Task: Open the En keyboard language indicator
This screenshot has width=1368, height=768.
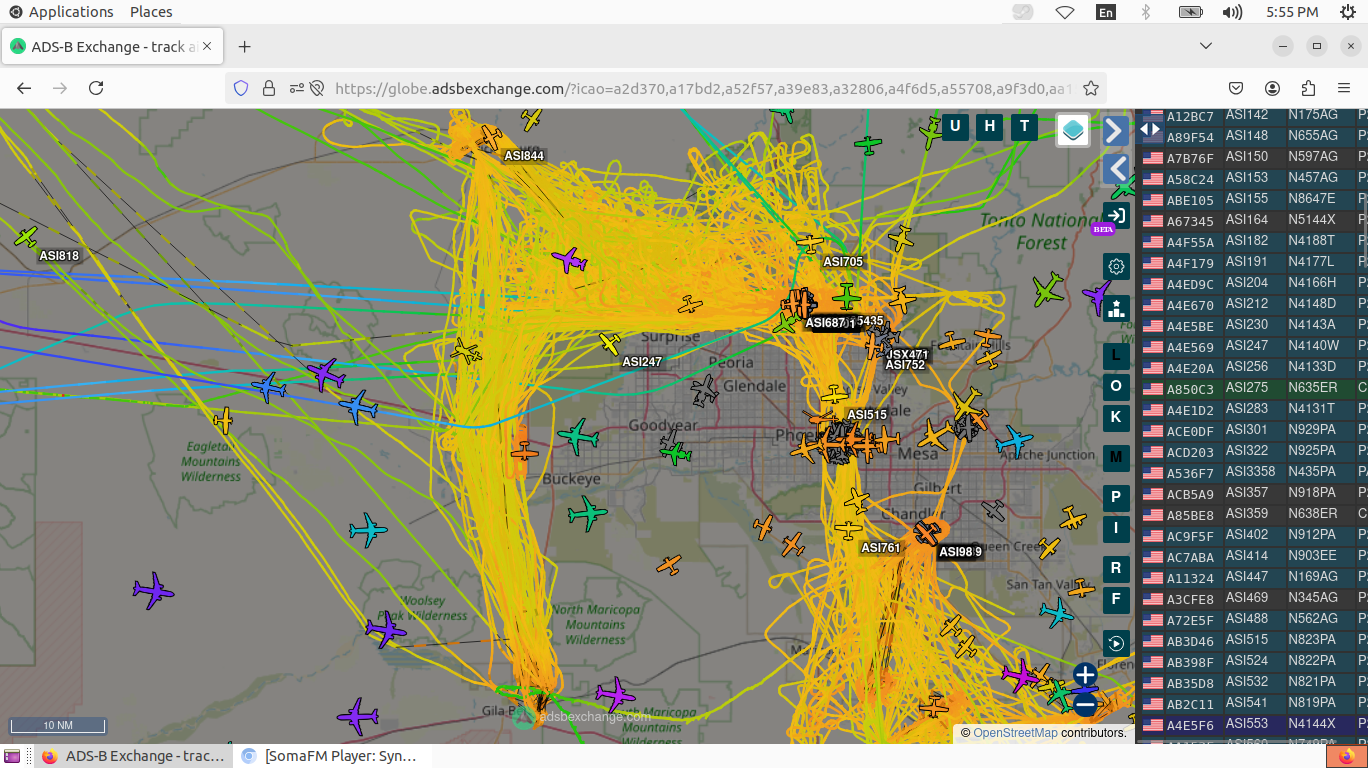Action: click(1106, 12)
